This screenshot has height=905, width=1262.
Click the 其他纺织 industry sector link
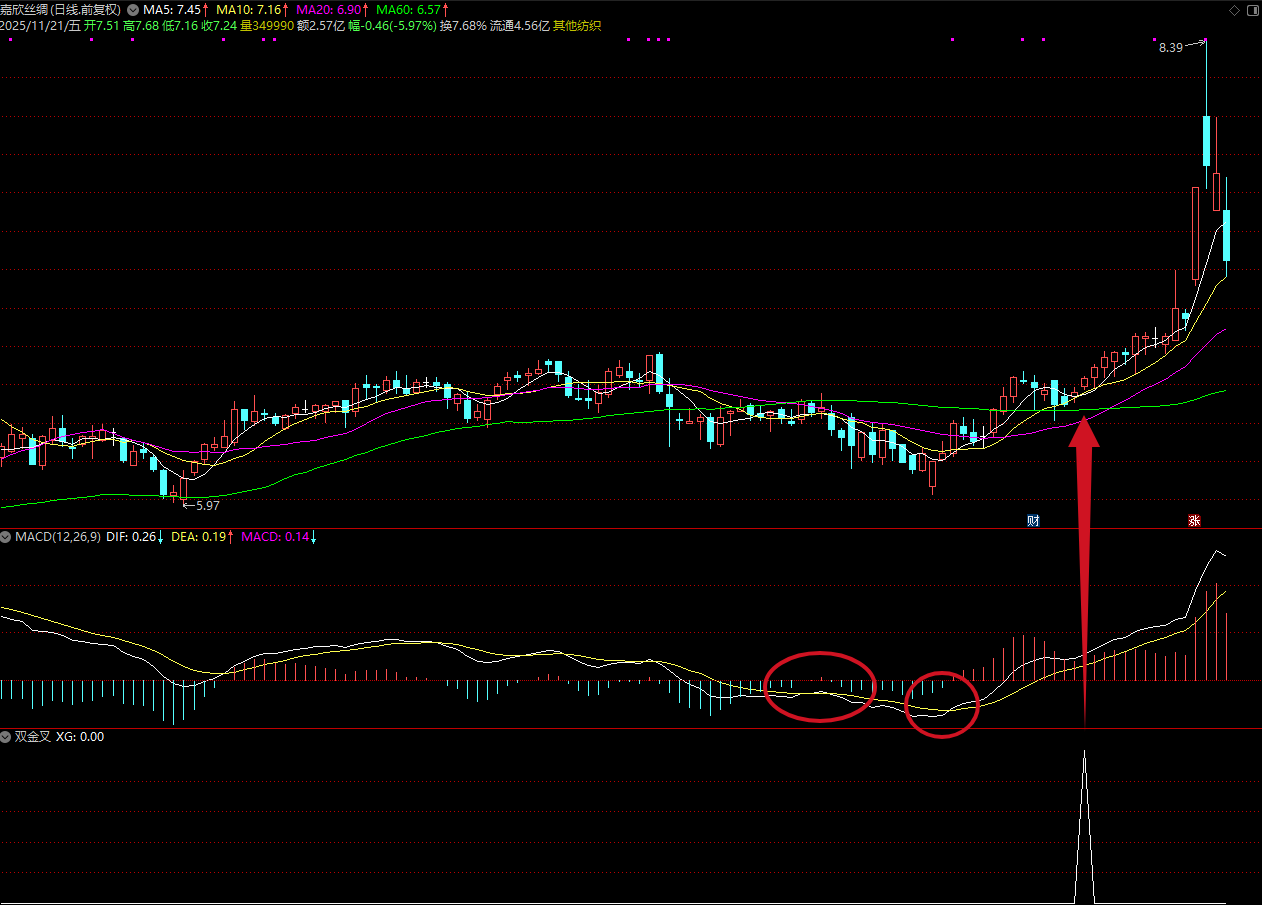(x=579, y=25)
